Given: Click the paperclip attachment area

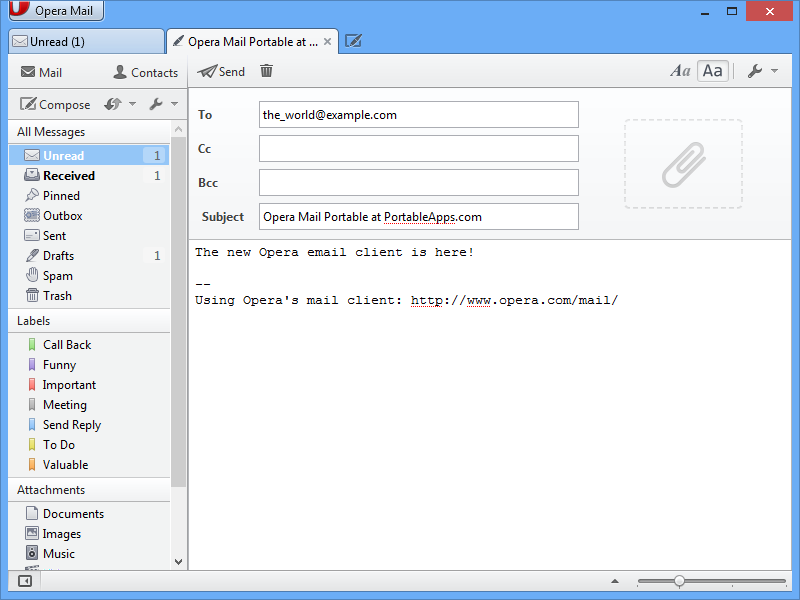Looking at the screenshot, I should tap(683, 164).
